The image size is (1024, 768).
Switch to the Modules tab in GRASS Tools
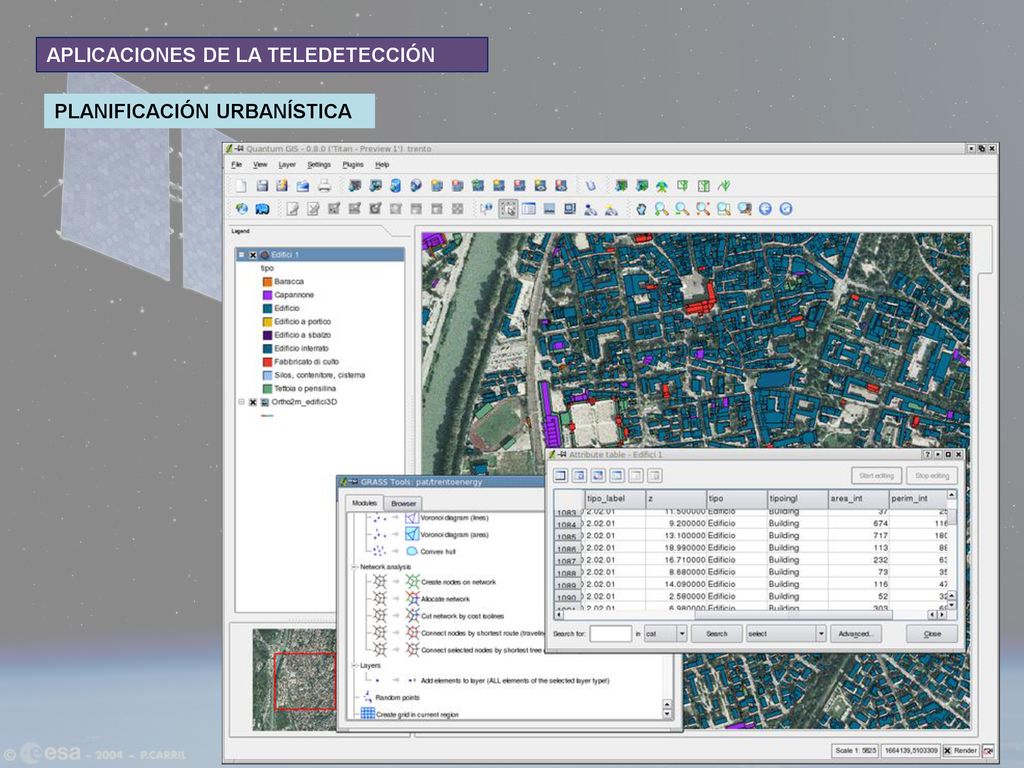pyautogui.click(x=364, y=503)
